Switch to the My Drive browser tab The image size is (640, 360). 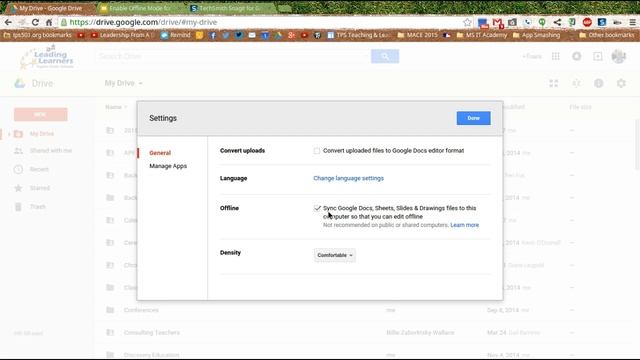coord(50,8)
